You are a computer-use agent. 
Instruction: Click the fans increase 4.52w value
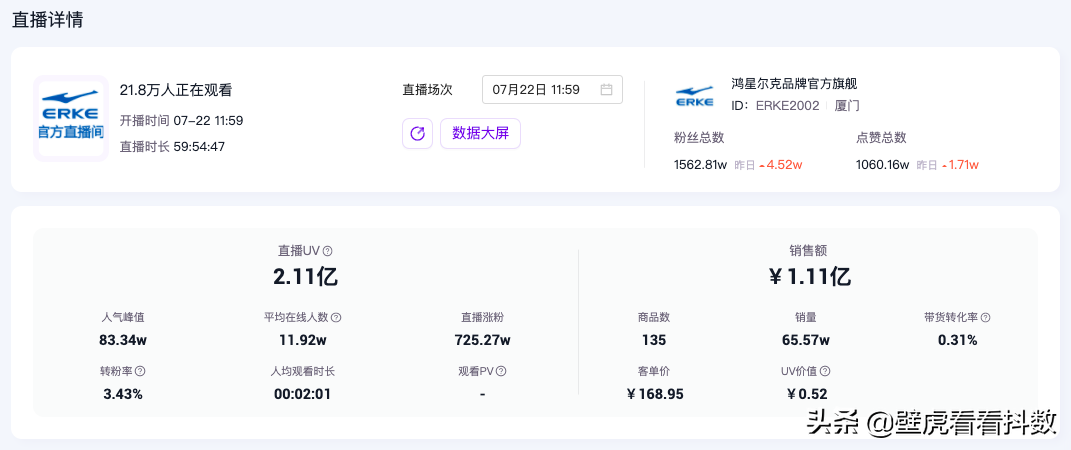click(x=783, y=165)
